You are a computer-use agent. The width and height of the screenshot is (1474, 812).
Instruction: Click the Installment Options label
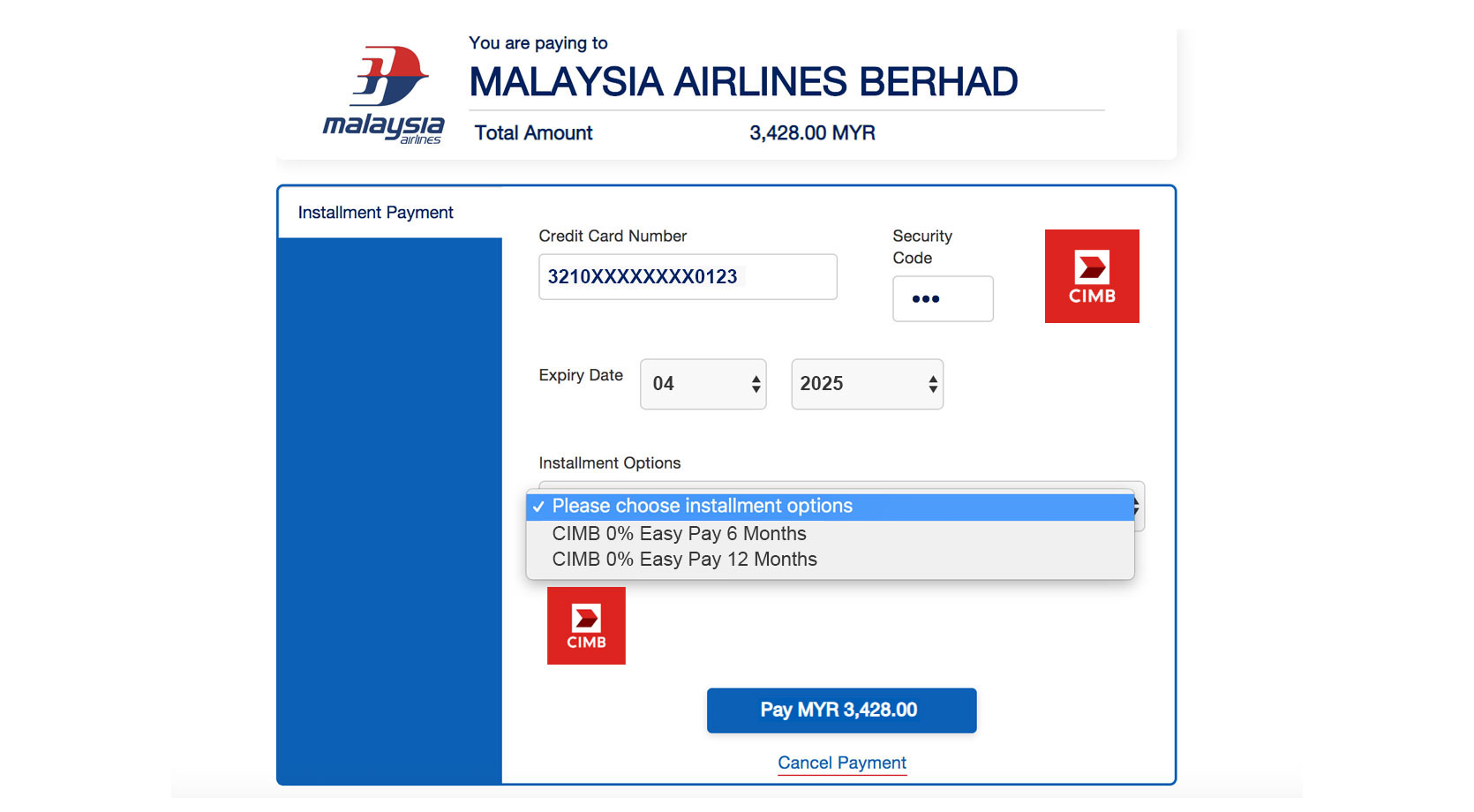point(610,463)
